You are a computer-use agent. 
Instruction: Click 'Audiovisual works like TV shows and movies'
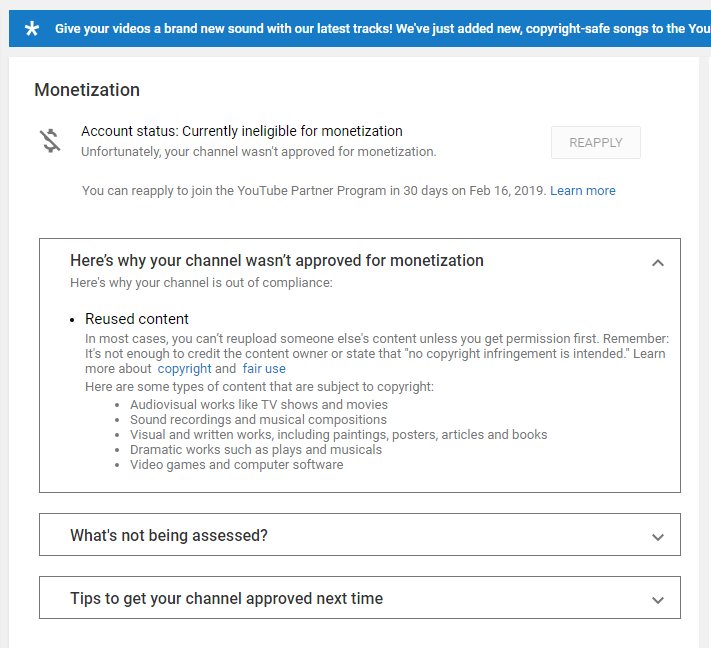point(259,404)
